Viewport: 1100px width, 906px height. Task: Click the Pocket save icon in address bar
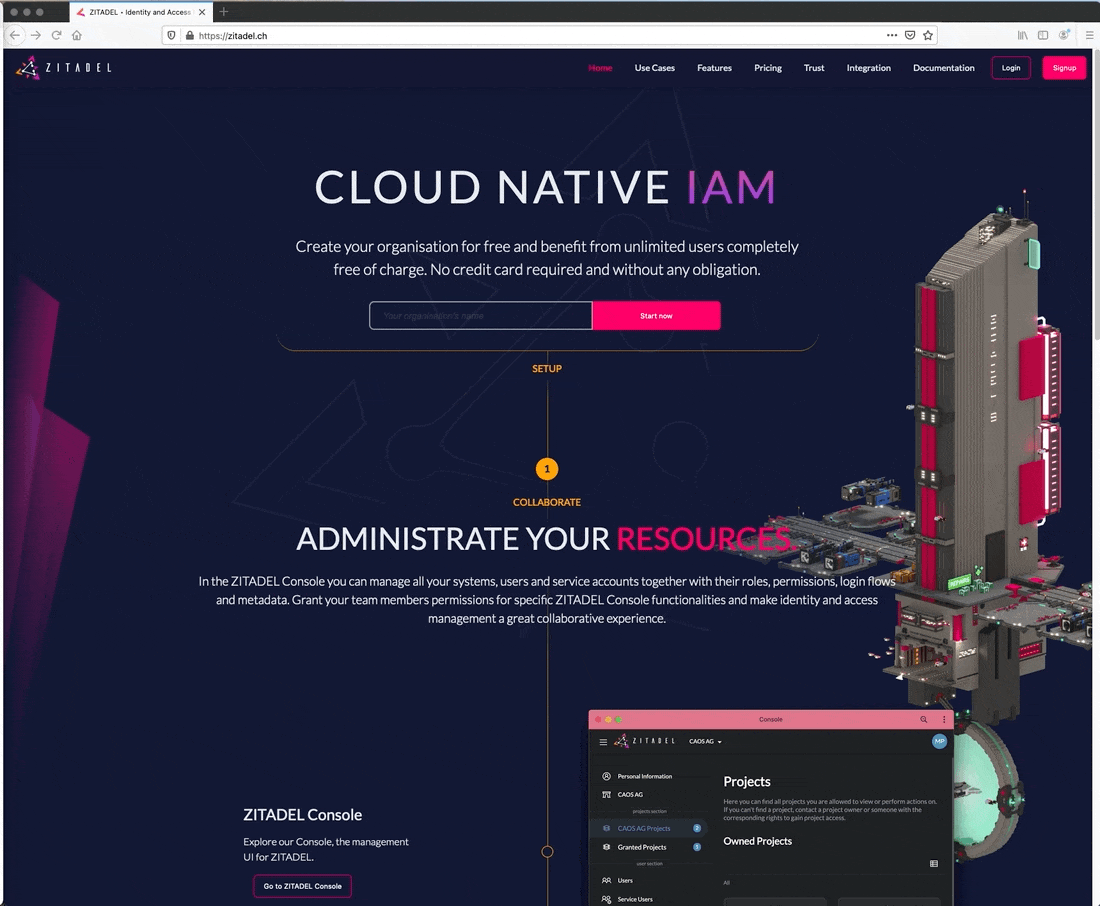tap(910, 35)
